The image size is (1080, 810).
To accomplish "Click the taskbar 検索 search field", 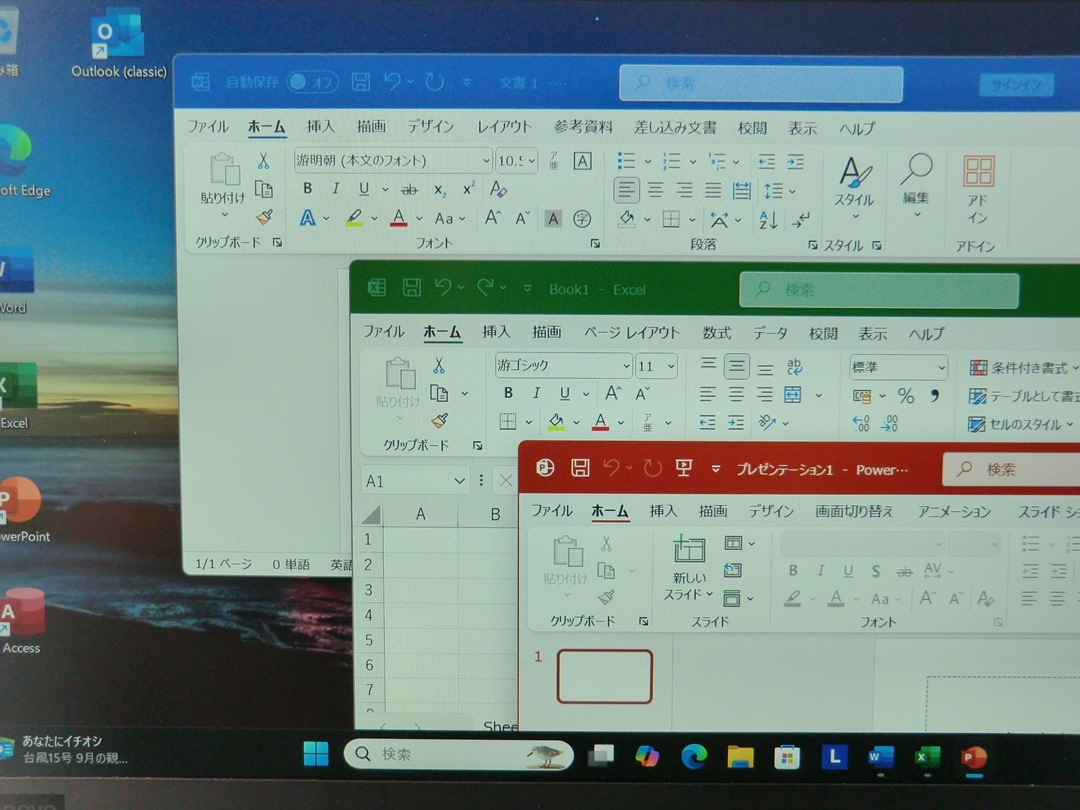I will coord(458,754).
